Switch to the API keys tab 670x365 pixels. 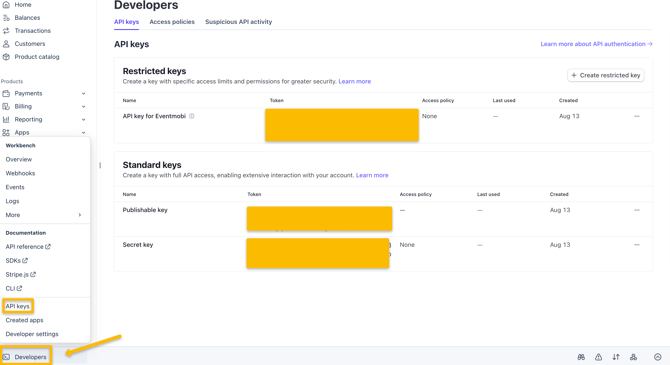click(126, 22)
